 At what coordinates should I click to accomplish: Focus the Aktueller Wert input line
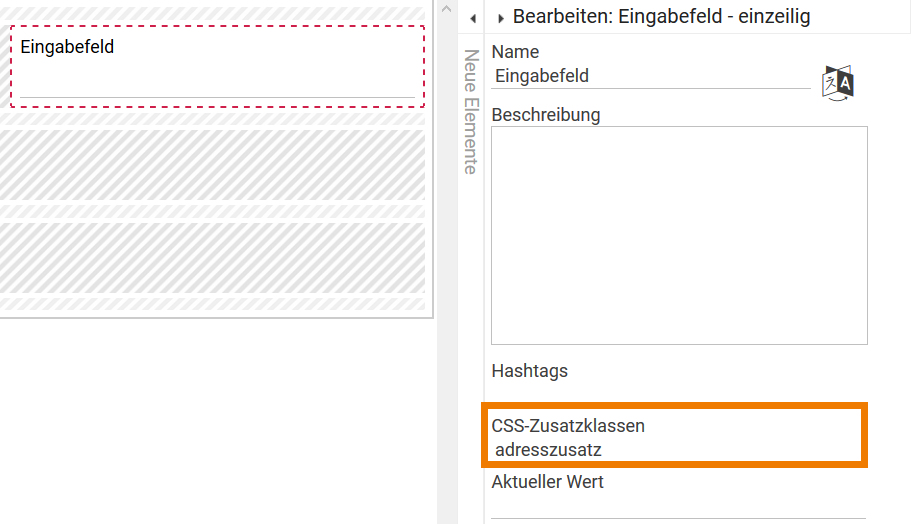664,507
